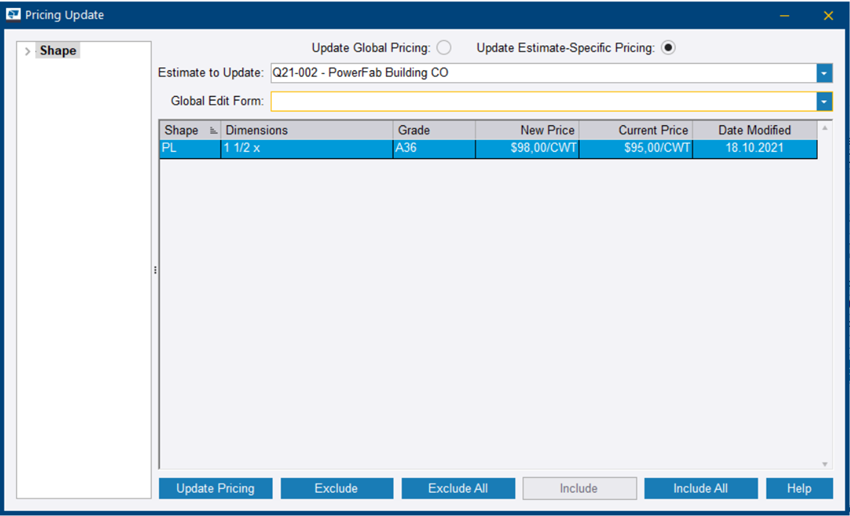Click the Global Edit Form input field
The height and width of the screenshot is (516, 850).
pyautogui.click(x=542, y=101)
